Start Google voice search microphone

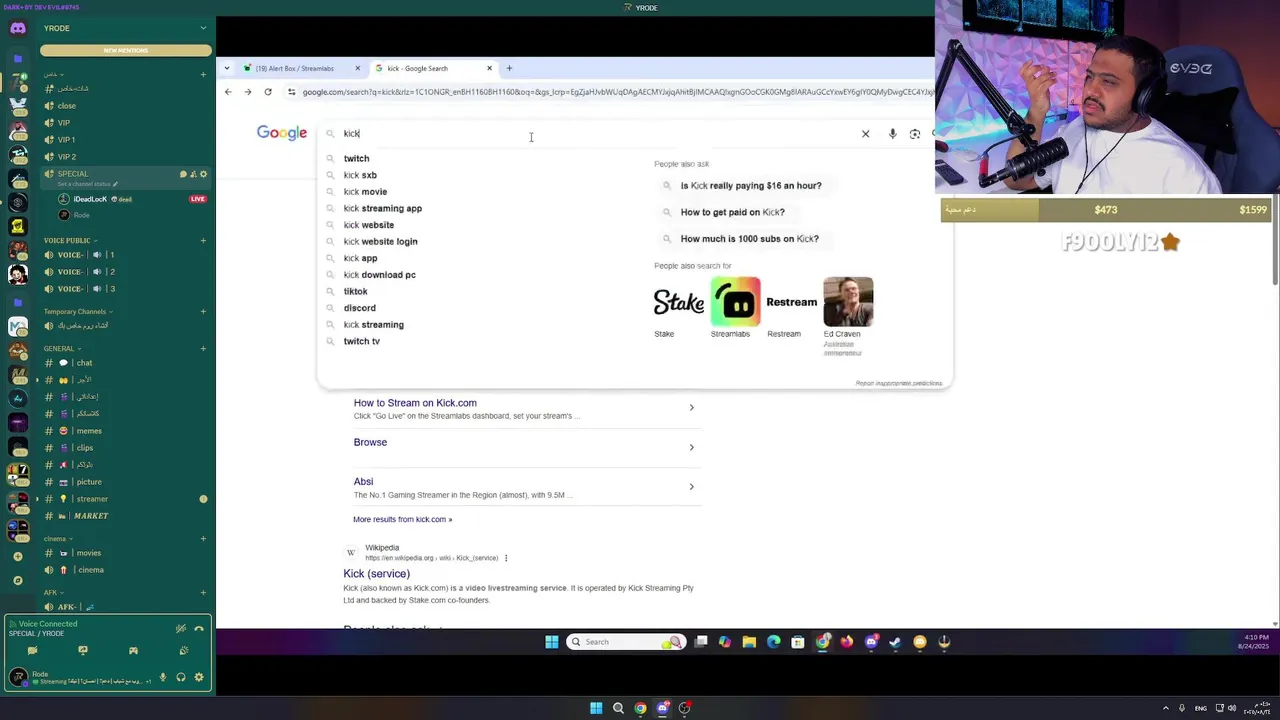tap(892, 134)
